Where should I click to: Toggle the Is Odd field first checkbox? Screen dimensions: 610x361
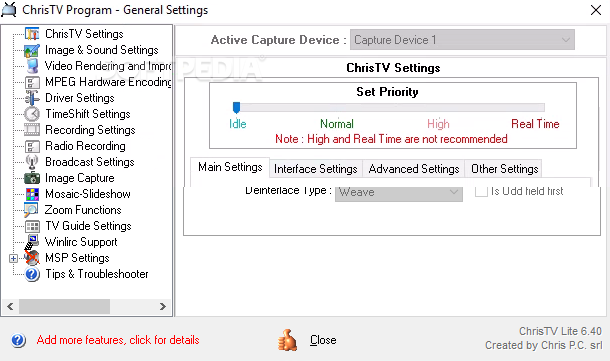click(481, 191)
